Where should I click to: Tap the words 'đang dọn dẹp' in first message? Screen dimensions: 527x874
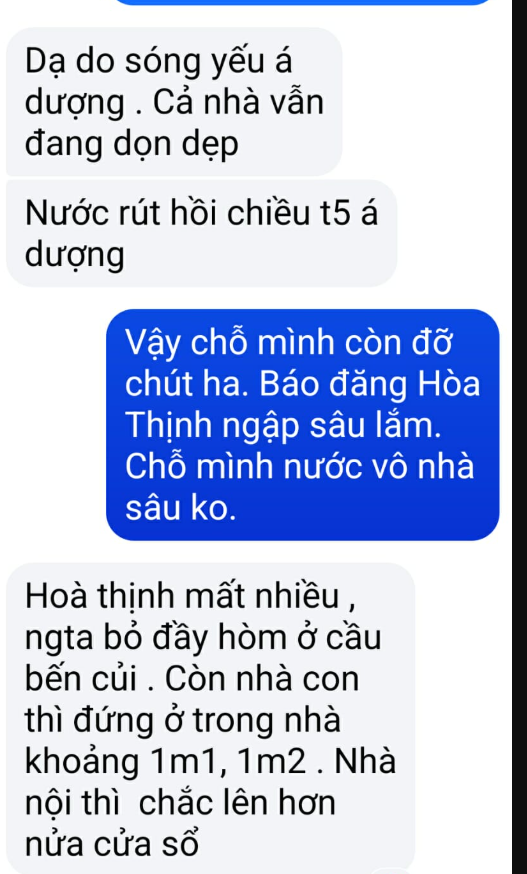coord(132,145)
